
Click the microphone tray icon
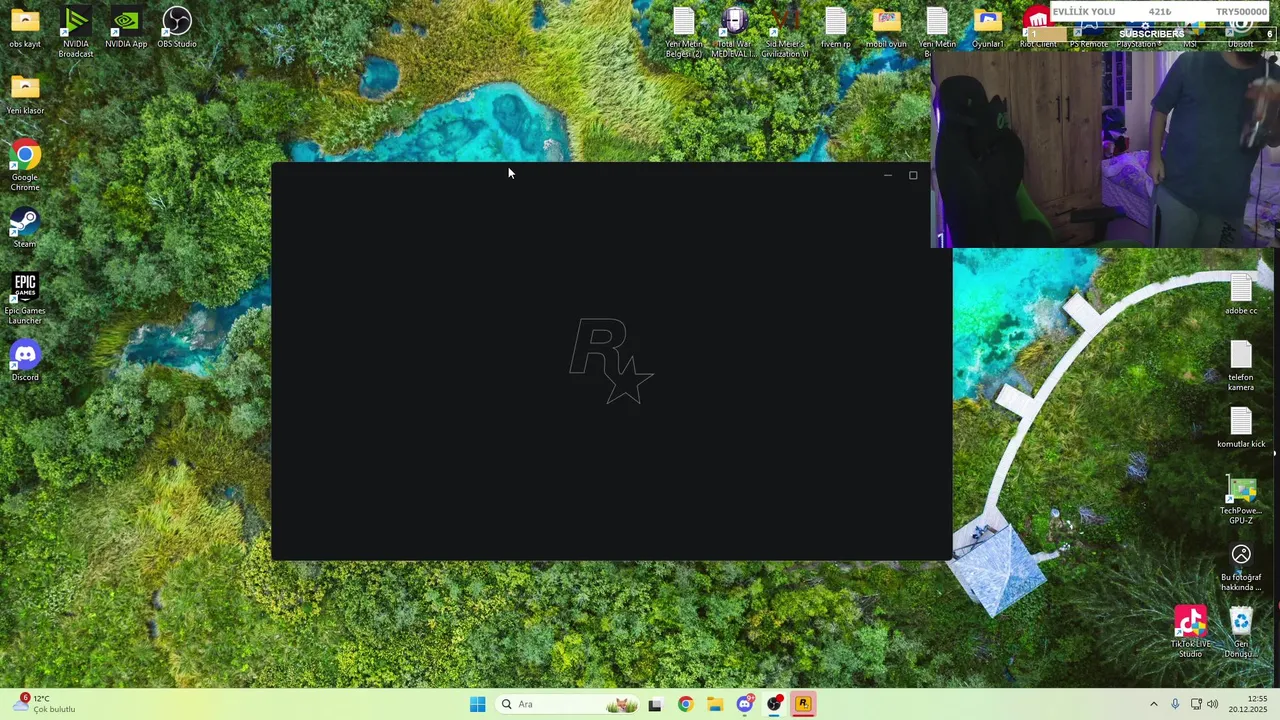[1175, 704]
